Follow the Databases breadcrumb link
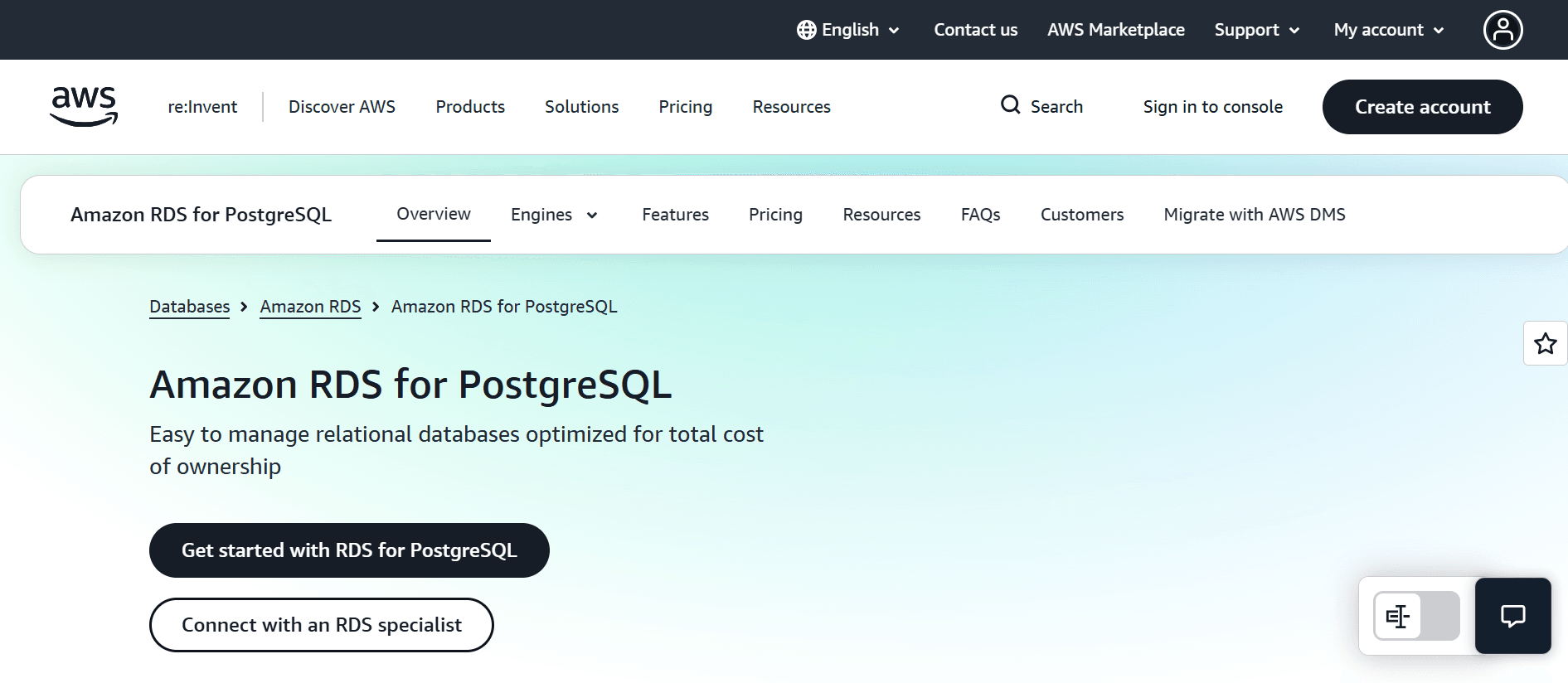 [x=190, y=307]
